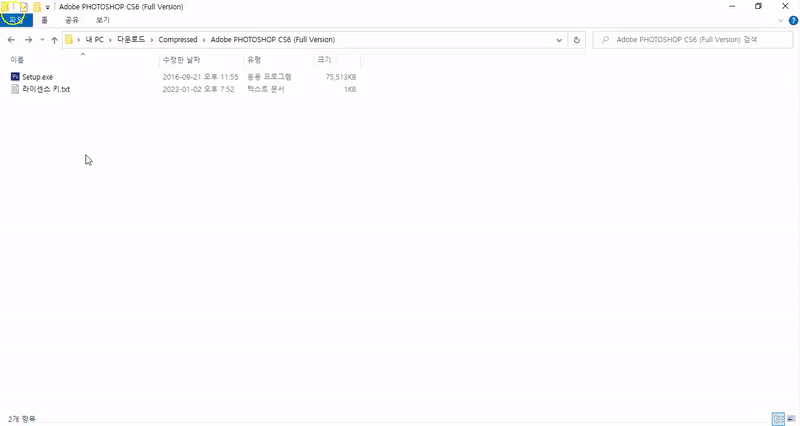Click the new folder icon in quick access toolbar
This screenshot has height=426, width=800.
click(37, 7)
